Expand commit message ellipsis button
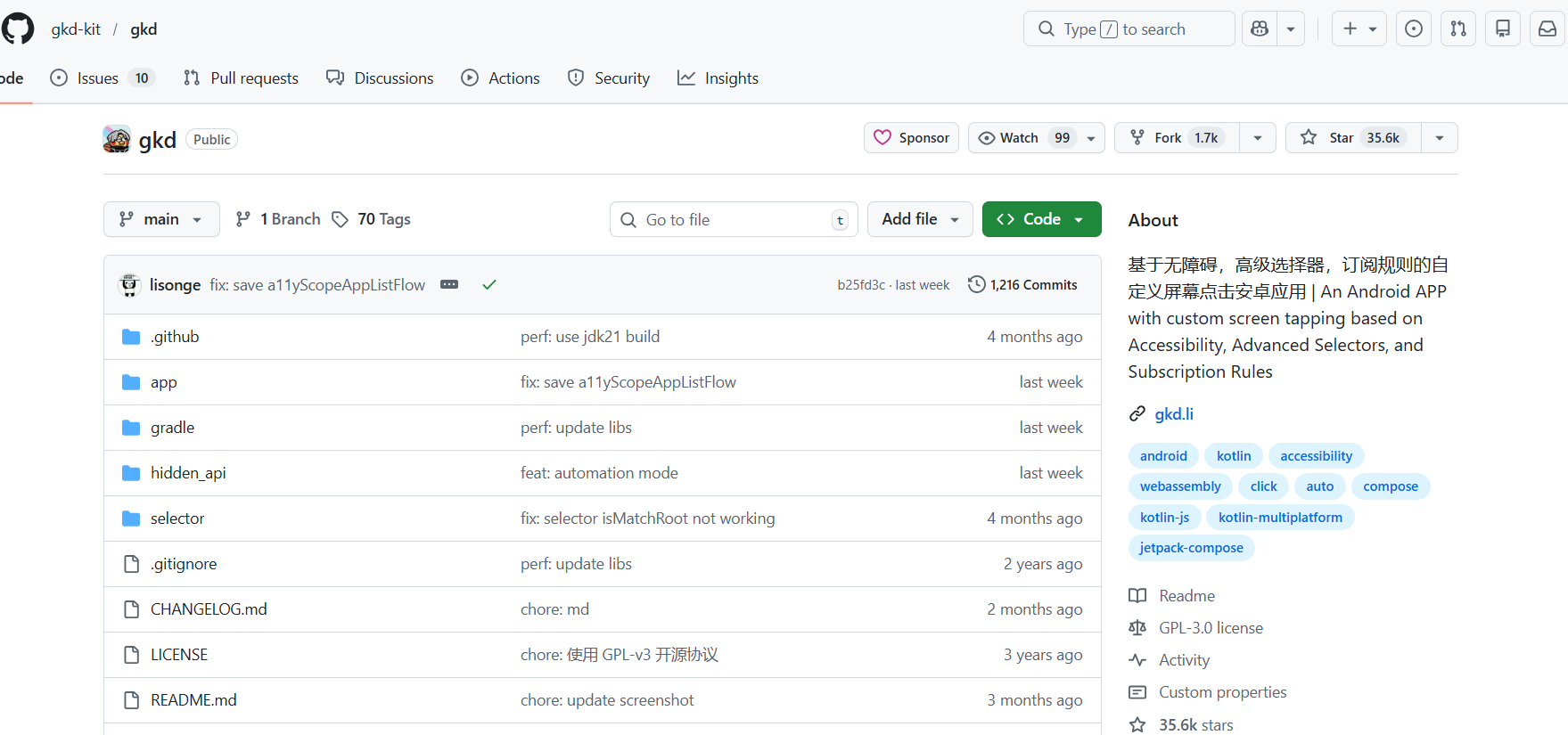This screenshot has width=1568, height=735. coord(449,285)
